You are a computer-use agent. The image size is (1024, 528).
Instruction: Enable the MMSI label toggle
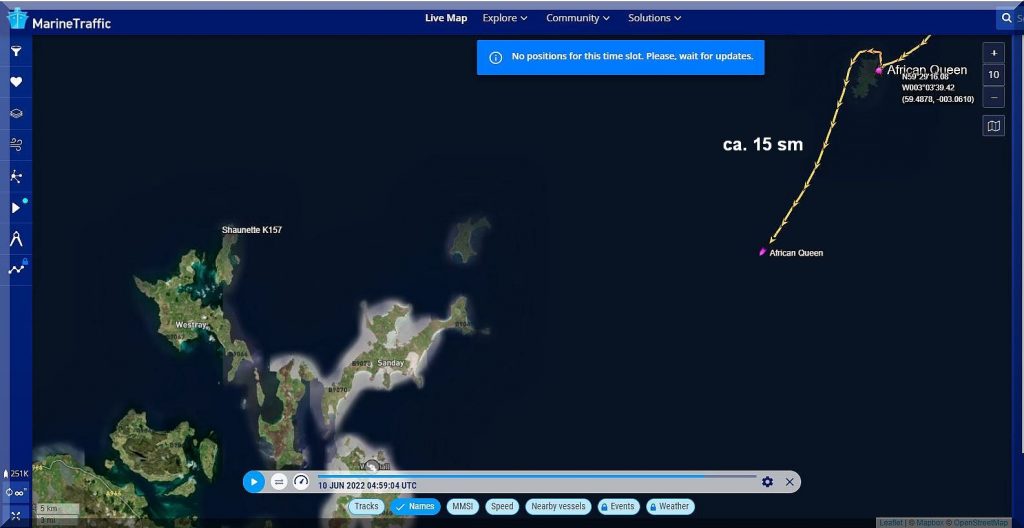coord(461,507)
